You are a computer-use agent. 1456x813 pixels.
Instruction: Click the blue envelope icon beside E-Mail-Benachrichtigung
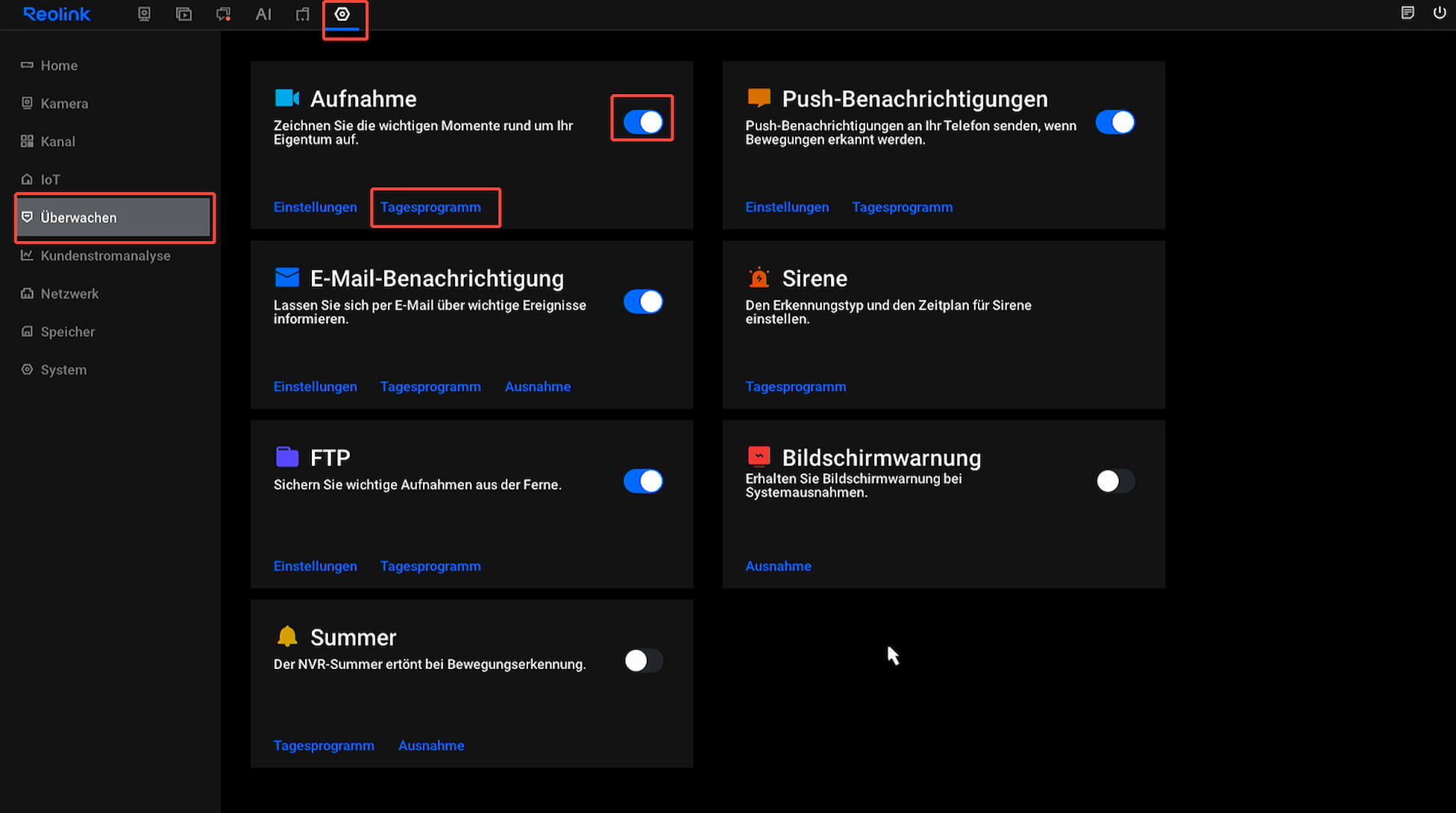click(x=286, y=277)
